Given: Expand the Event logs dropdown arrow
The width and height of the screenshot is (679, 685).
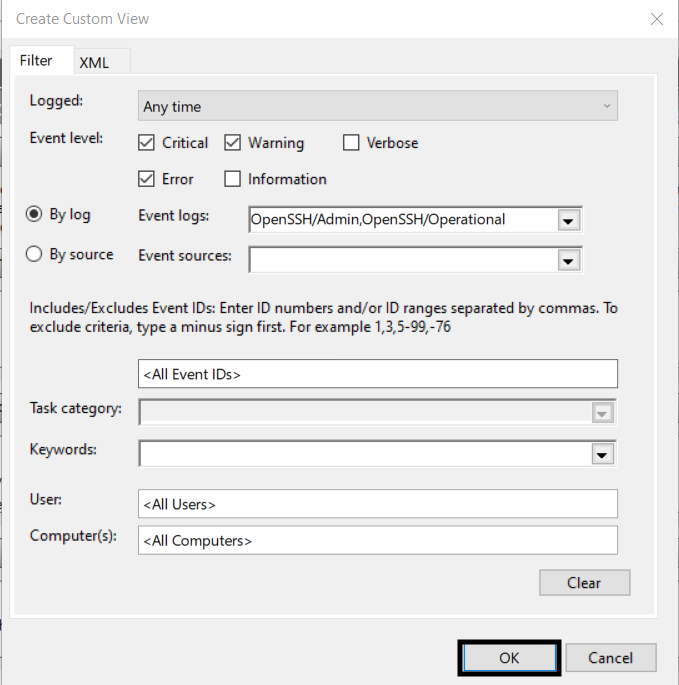Looking at the screenshot, I should tap(568, 221).
